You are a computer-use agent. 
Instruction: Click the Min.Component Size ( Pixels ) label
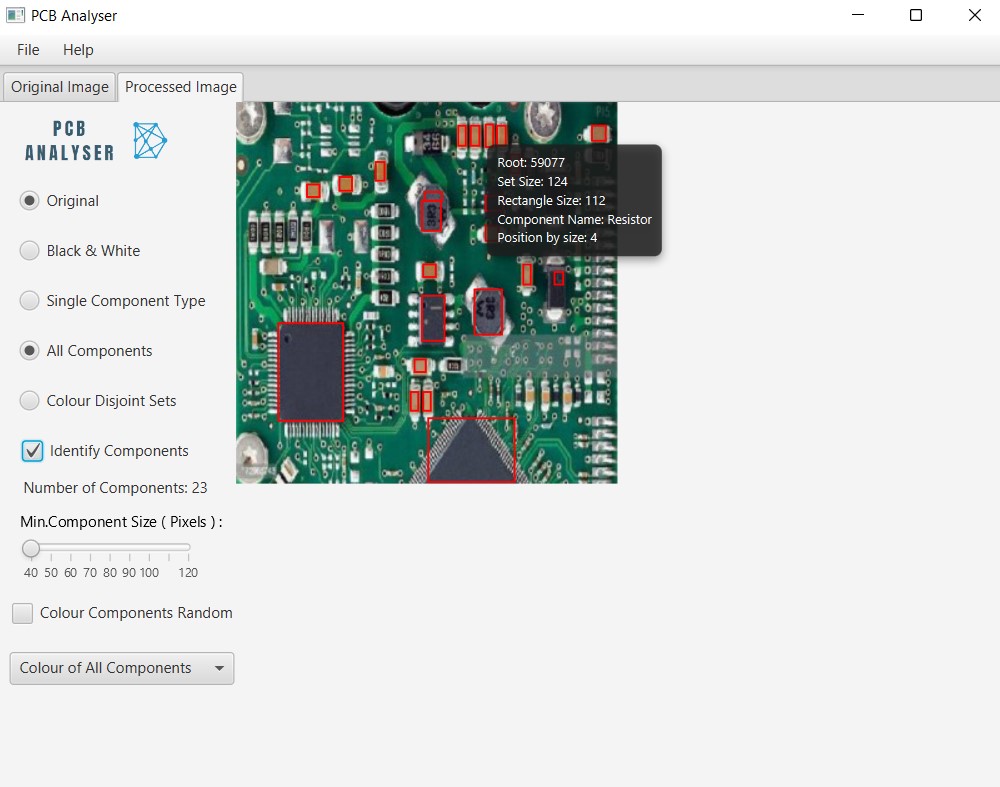(x=121, y=522)
